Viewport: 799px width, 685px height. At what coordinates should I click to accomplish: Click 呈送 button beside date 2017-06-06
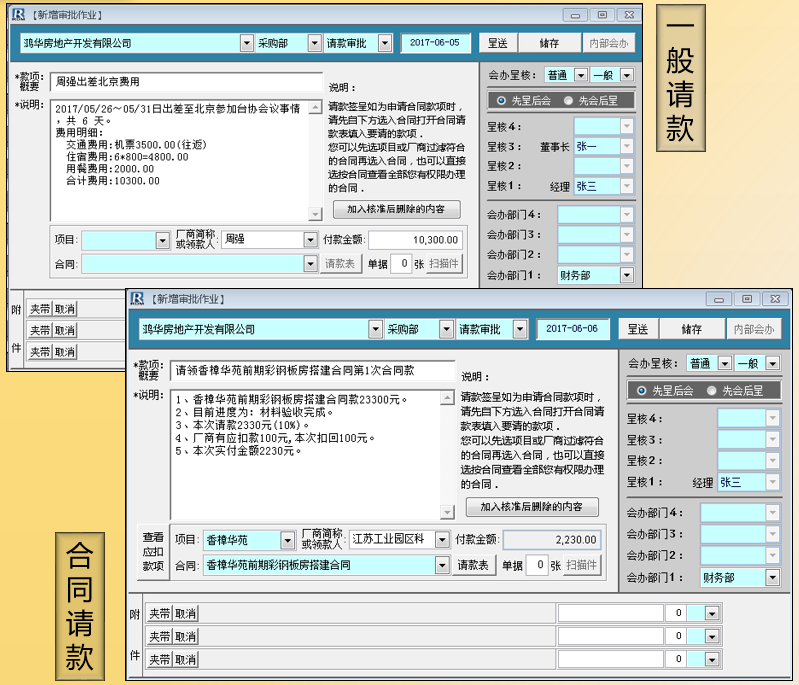(638, 328)
